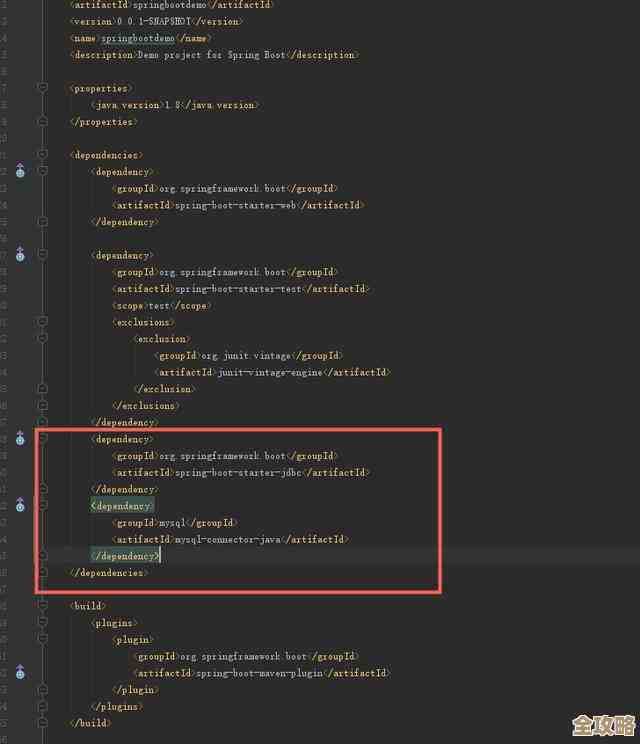Click the artifactId mysql-connector-java line
This screenshot has width=640, height=744.
click(231, 539)
